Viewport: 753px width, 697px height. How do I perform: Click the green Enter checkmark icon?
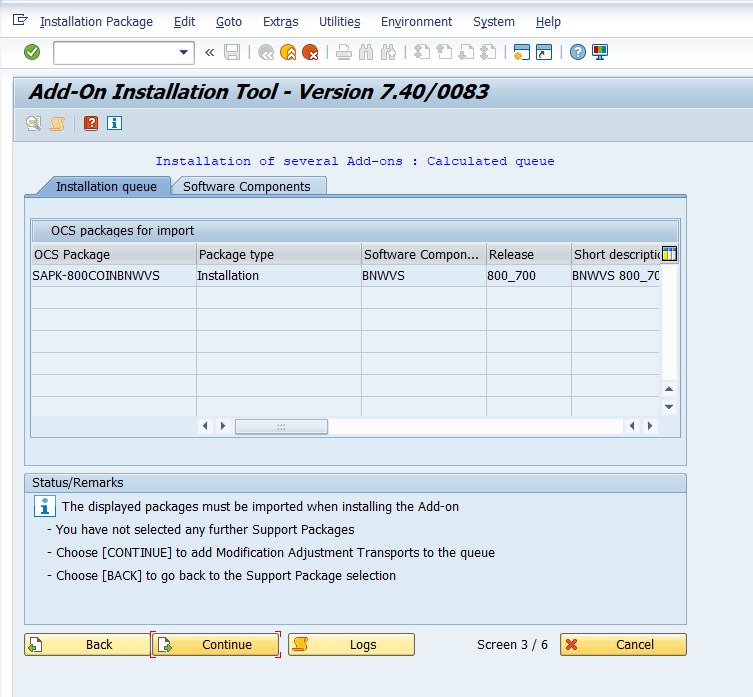click(x=32, y=52)
